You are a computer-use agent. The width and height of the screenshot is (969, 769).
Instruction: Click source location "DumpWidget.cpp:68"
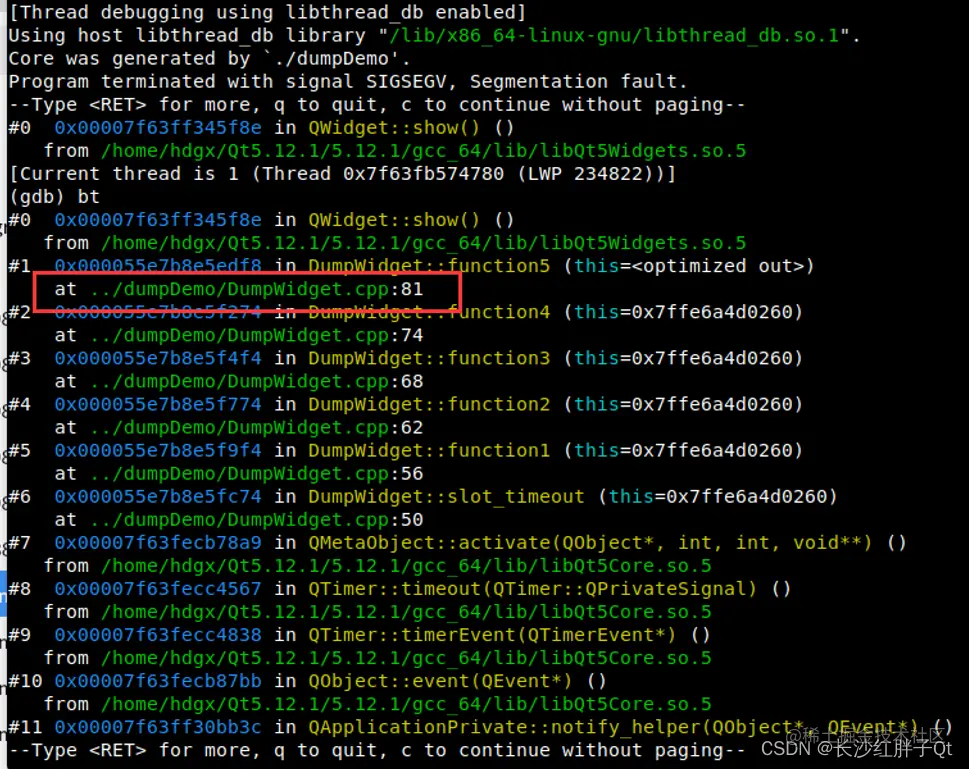point(325,381)
